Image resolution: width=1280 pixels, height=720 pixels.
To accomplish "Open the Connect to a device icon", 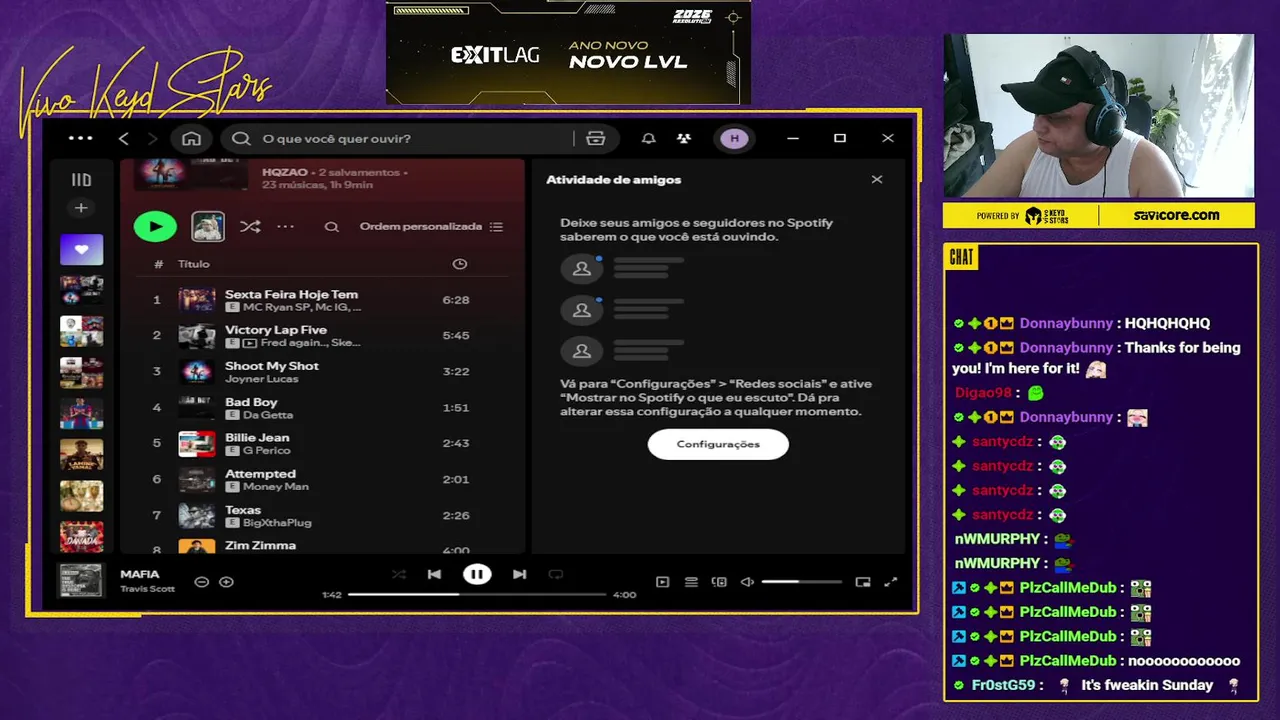I will pos(719,582).
